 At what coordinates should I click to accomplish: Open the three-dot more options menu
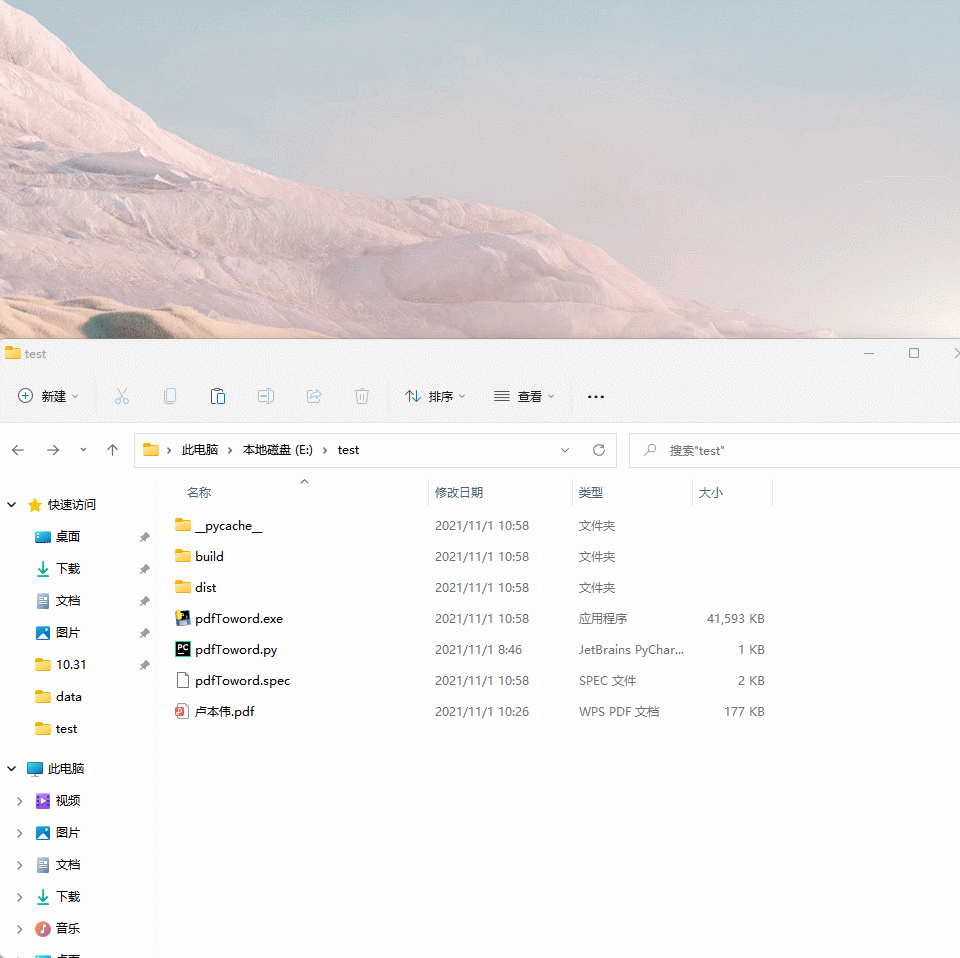596,397
